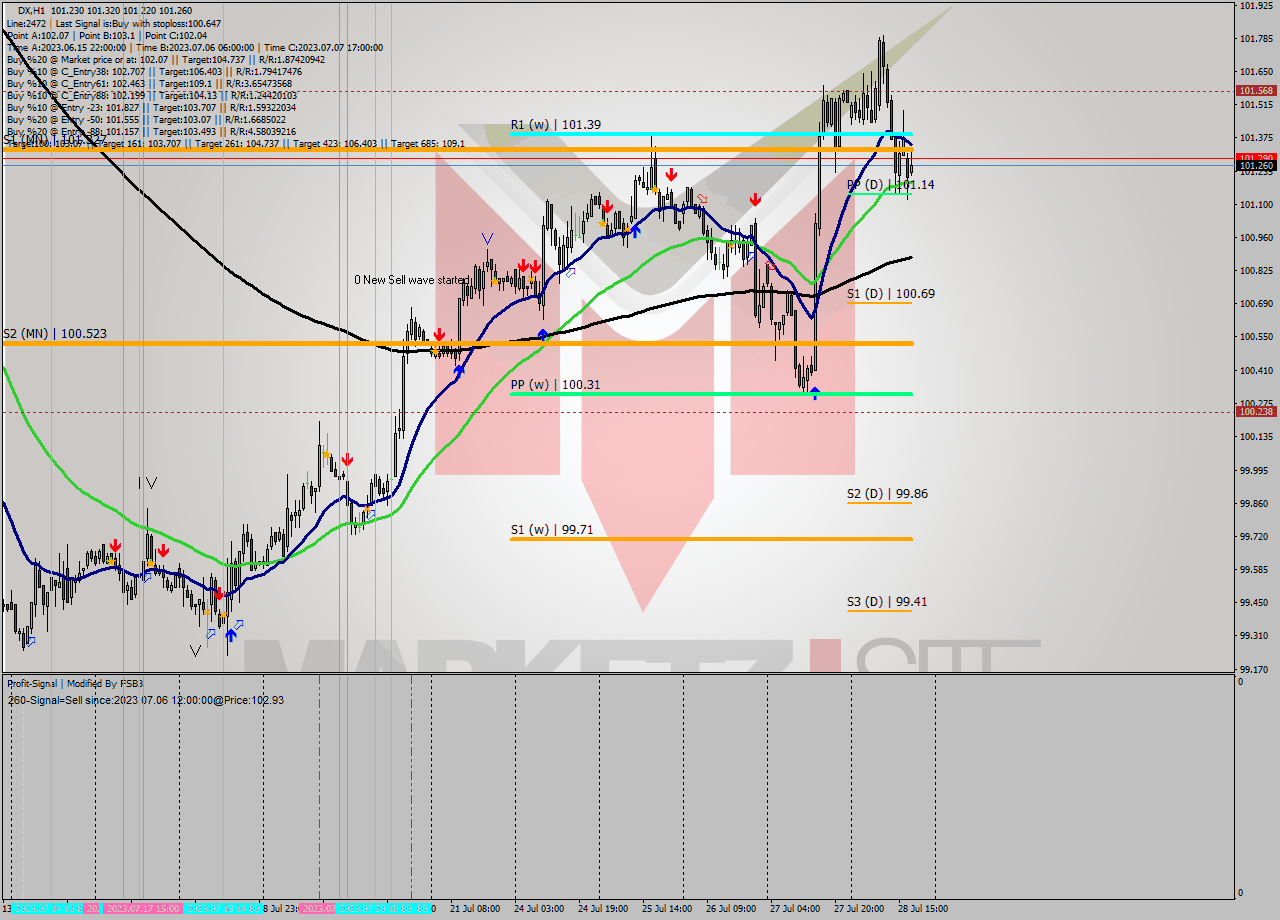Click the '21 Jul 08:00' time axis label
1280x920 pixels.
pyautogui.click(x=475, y=909)
